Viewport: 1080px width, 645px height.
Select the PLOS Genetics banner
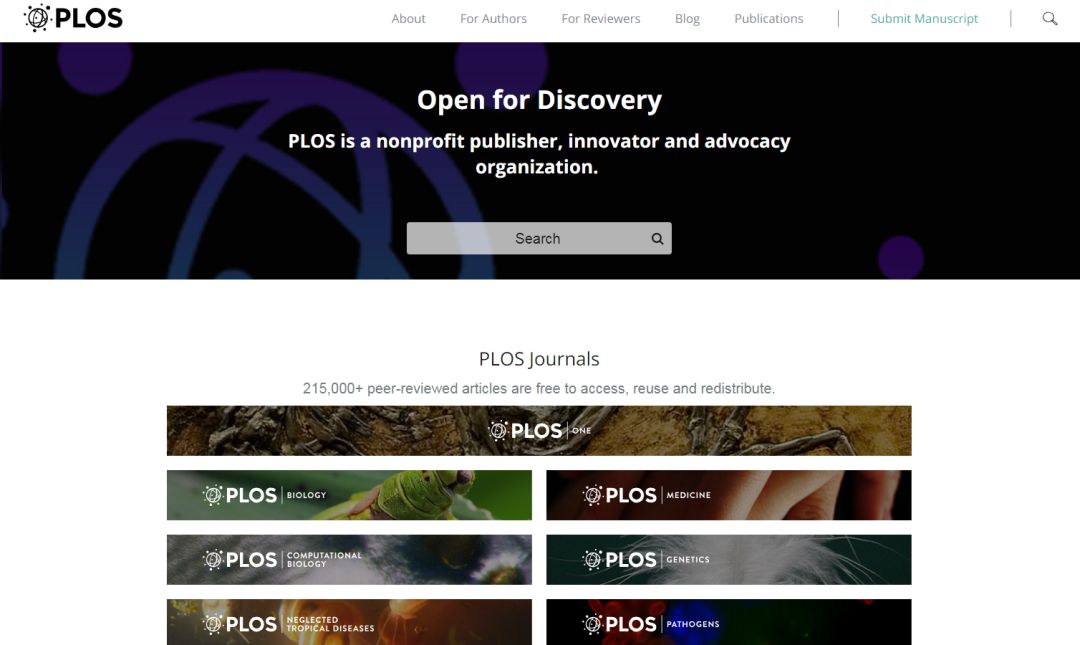(x=729, y=560)
